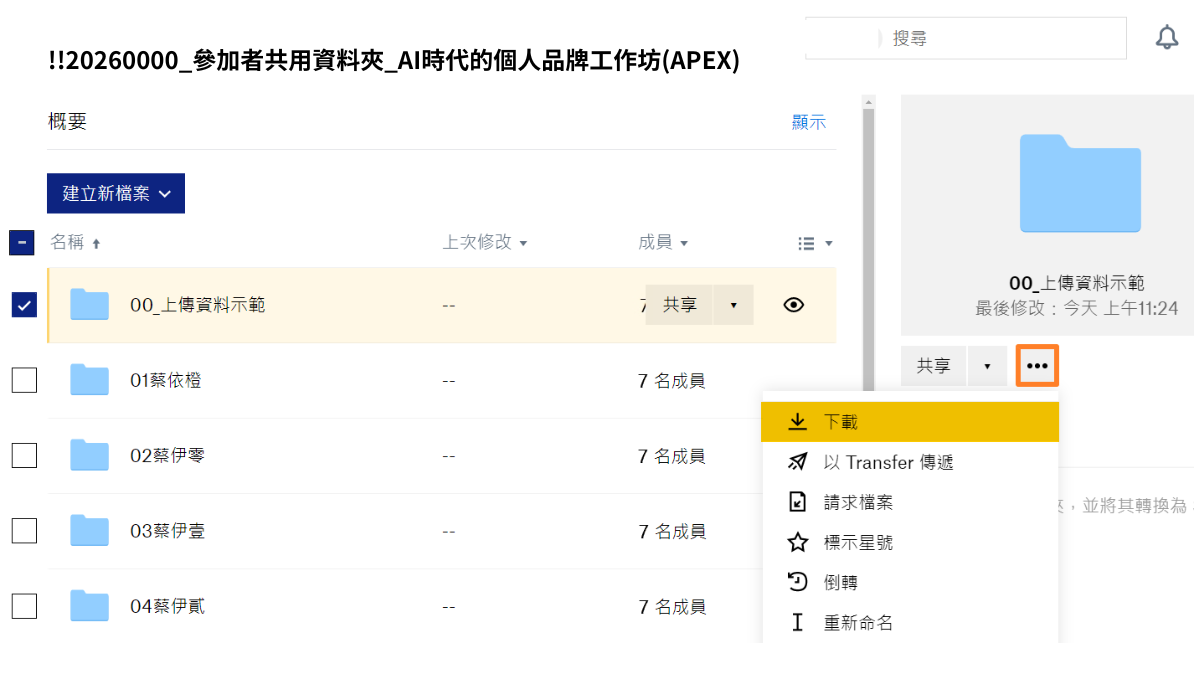Select 重新命名 menu item
The height and width of the screenshot is (688, 1194).
[x=910, y=623]
